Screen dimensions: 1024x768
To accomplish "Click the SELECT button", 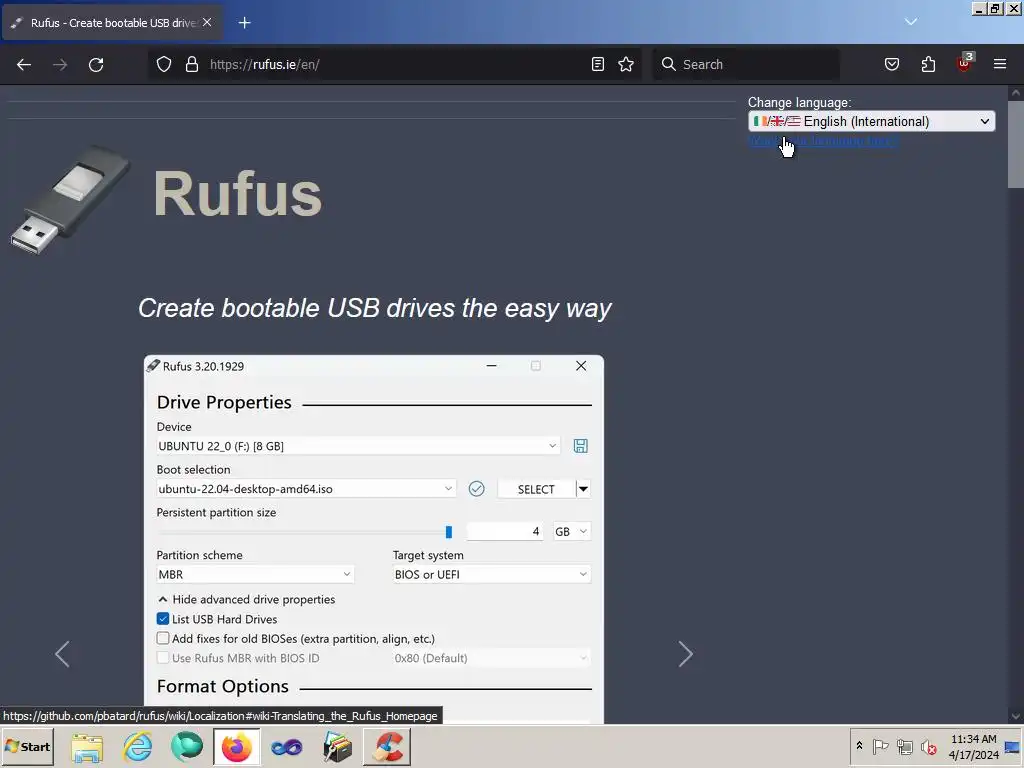I will 536,489.
